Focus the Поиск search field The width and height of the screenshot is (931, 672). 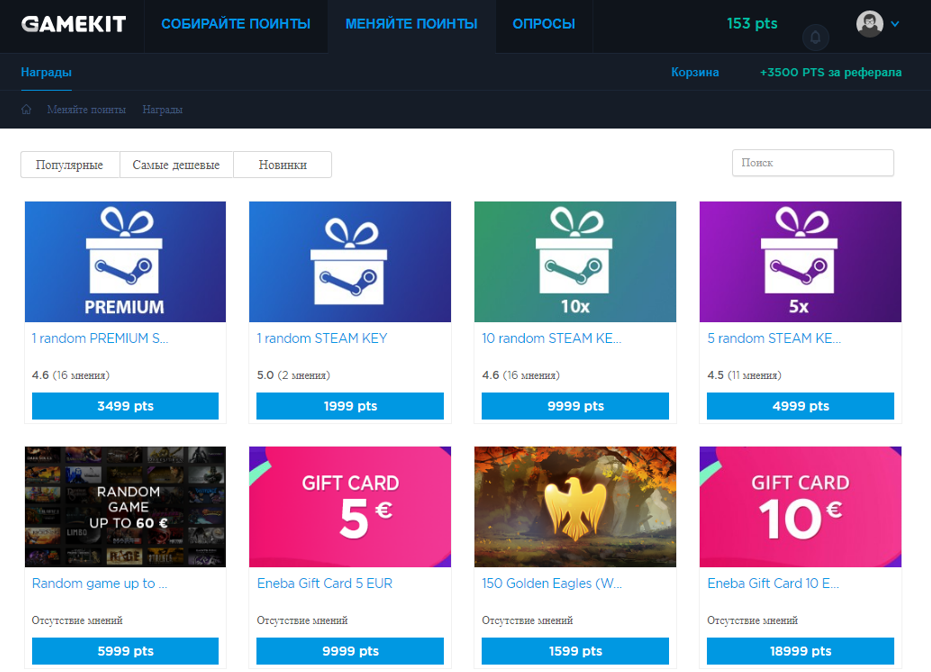click(813, 163)
